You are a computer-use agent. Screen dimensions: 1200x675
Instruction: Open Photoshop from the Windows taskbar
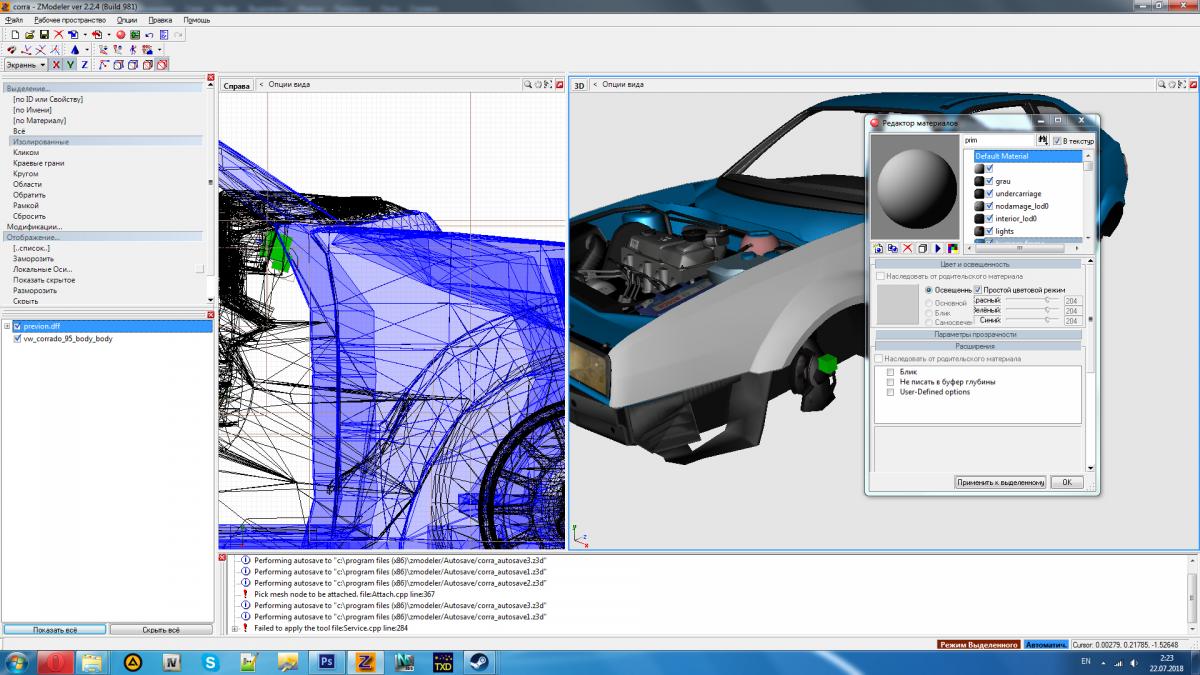pos(326,662)
